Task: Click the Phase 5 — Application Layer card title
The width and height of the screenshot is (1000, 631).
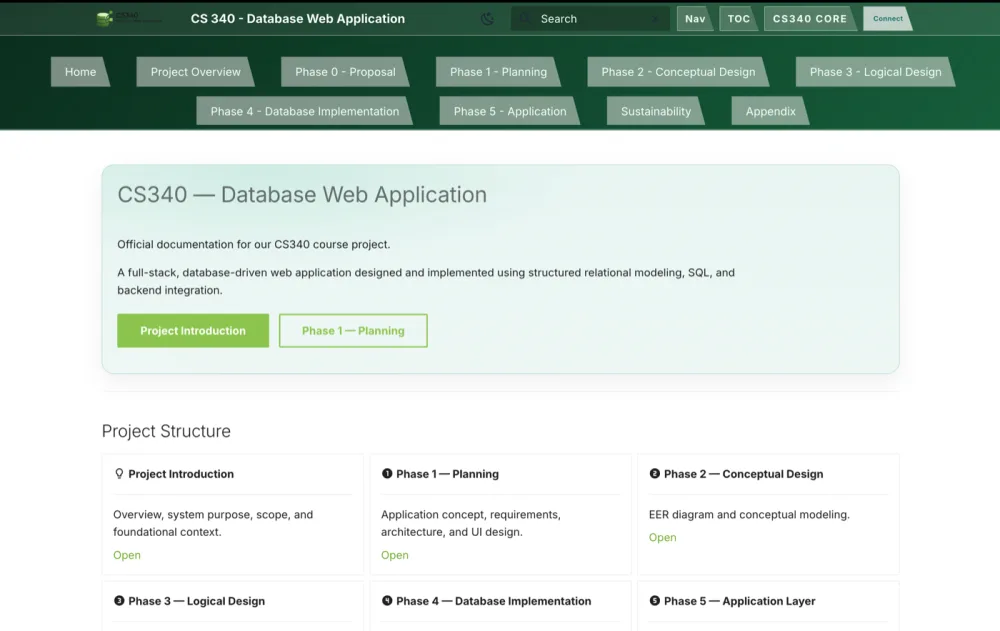Action: [739, 601]
